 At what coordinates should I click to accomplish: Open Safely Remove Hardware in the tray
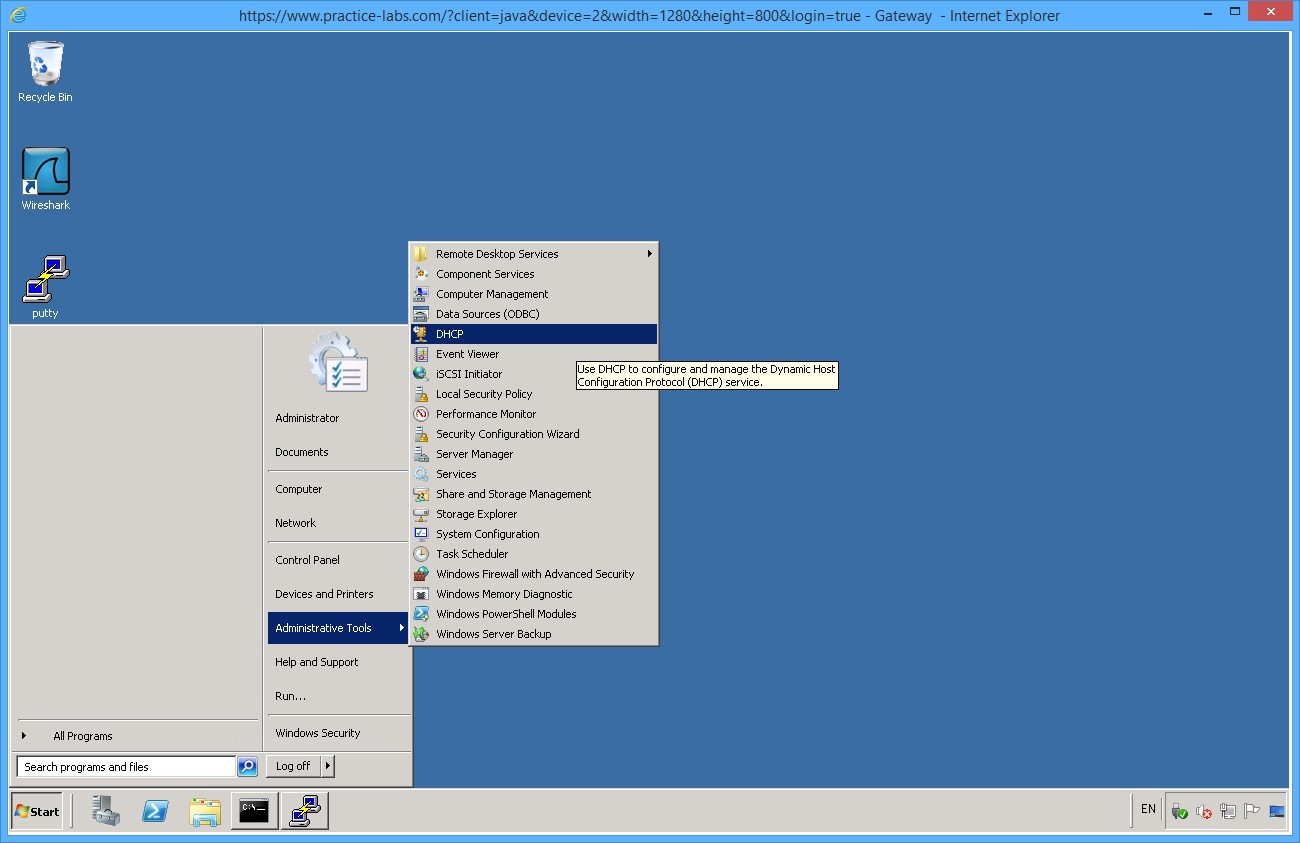click(x=1178, y=812)
